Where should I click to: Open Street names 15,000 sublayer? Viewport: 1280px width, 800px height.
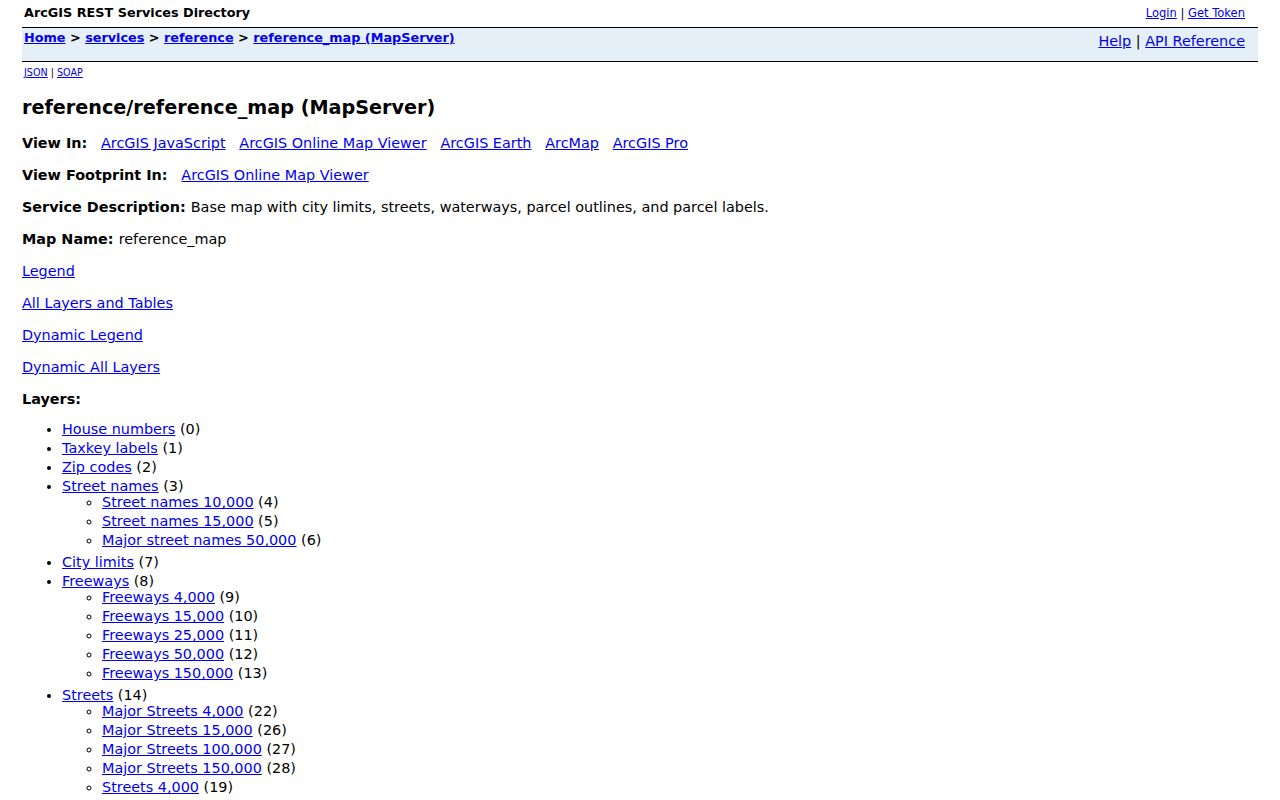[x=178, y=521]
